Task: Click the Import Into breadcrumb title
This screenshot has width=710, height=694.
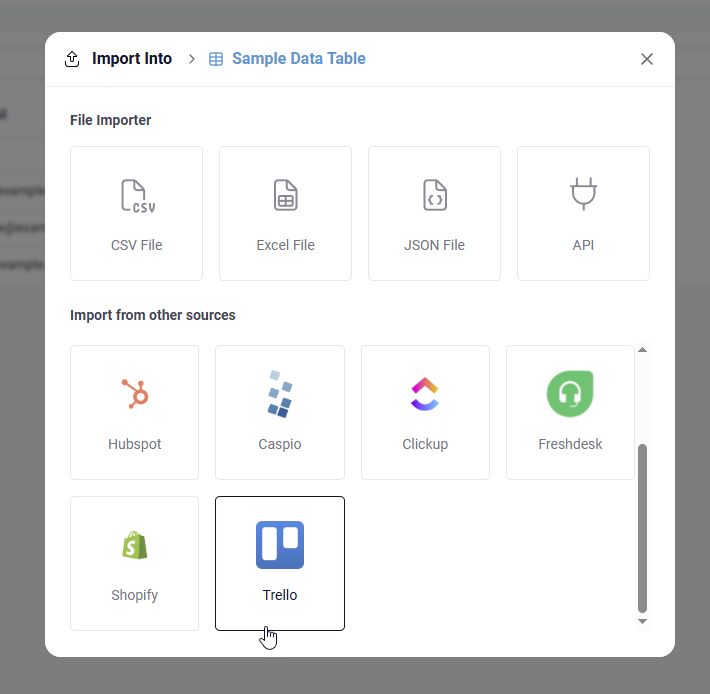Action: click(x=132, y=59)
